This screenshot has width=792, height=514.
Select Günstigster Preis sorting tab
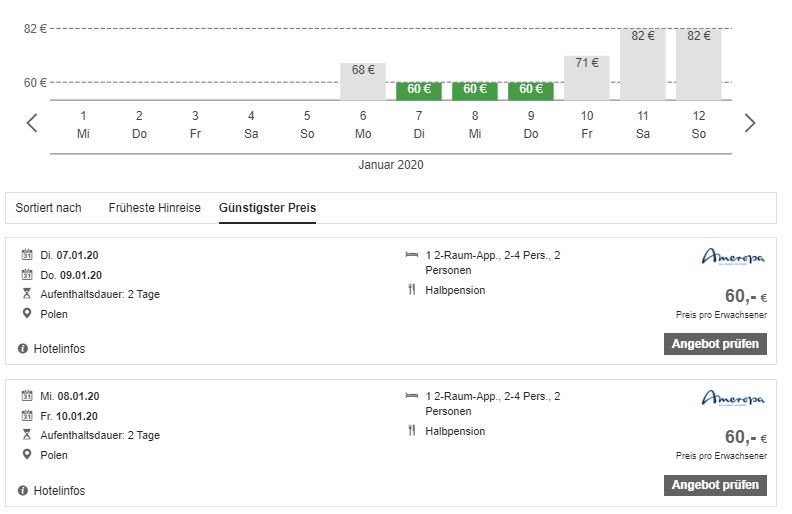[x=267, y=208]
